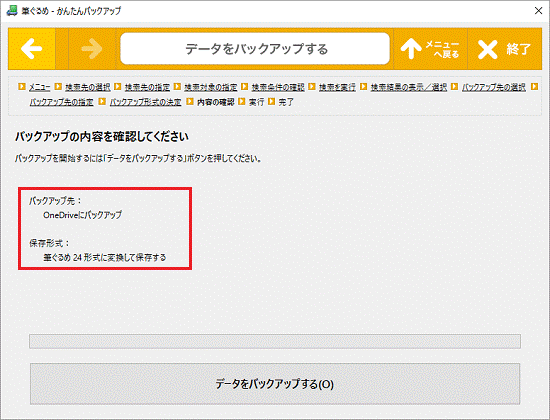Jump to バックアップ先の指定 breadcrumb step
The width and height of the screenshot is (550, 420).
coord(61,102)
